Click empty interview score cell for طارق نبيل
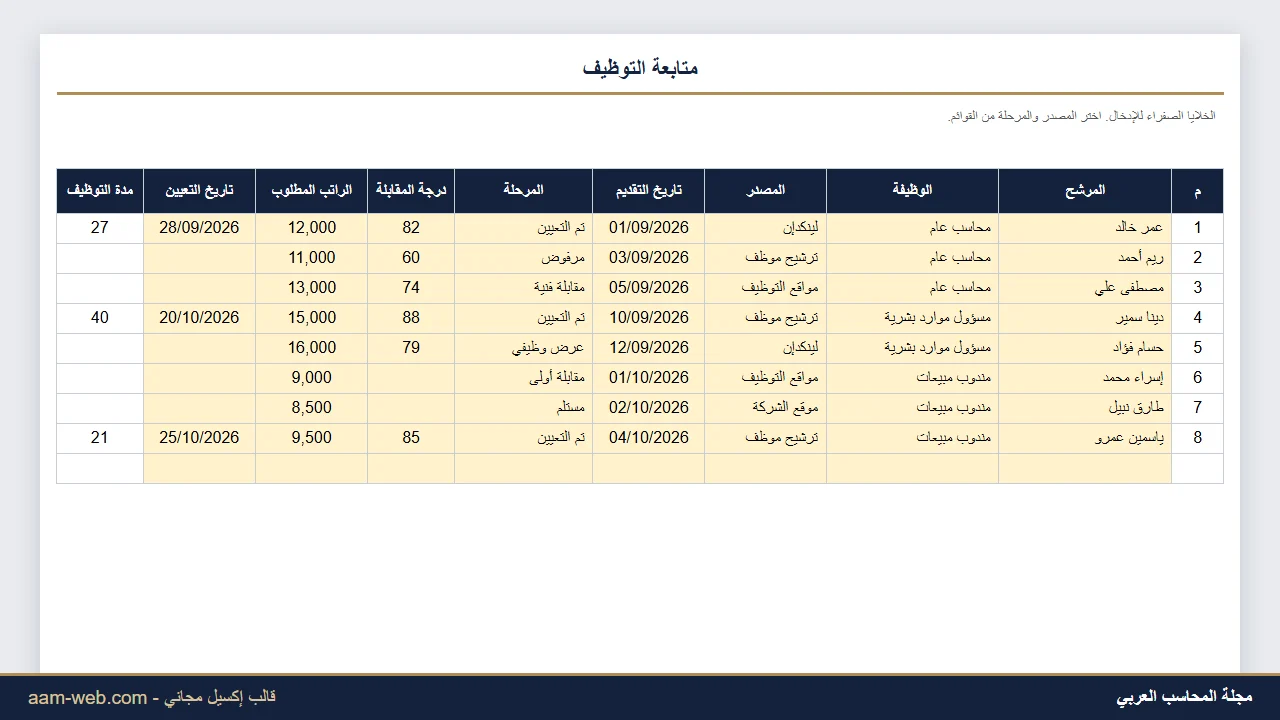 coord(411,408)
